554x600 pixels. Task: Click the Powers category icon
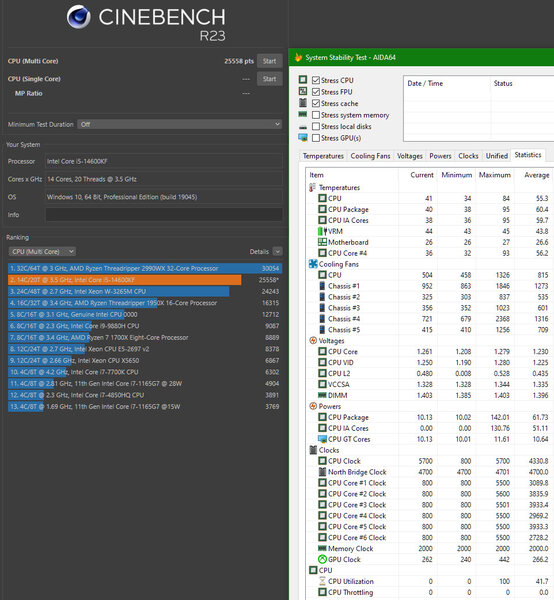coord(313,406)
